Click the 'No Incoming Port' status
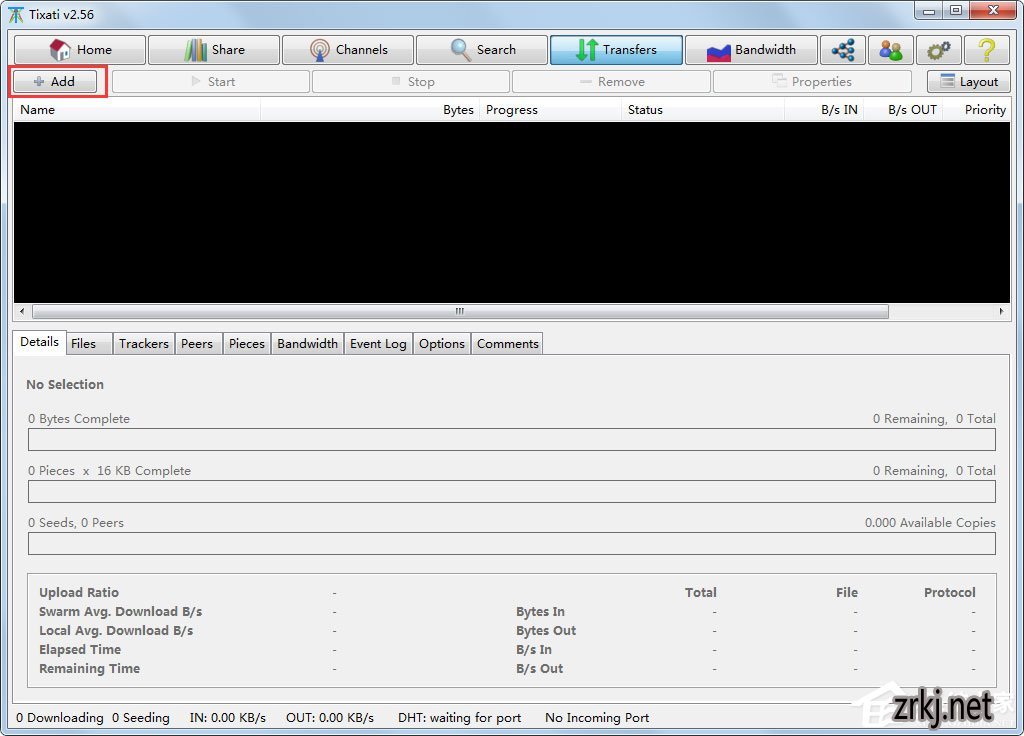 click(x=597, y=718)
